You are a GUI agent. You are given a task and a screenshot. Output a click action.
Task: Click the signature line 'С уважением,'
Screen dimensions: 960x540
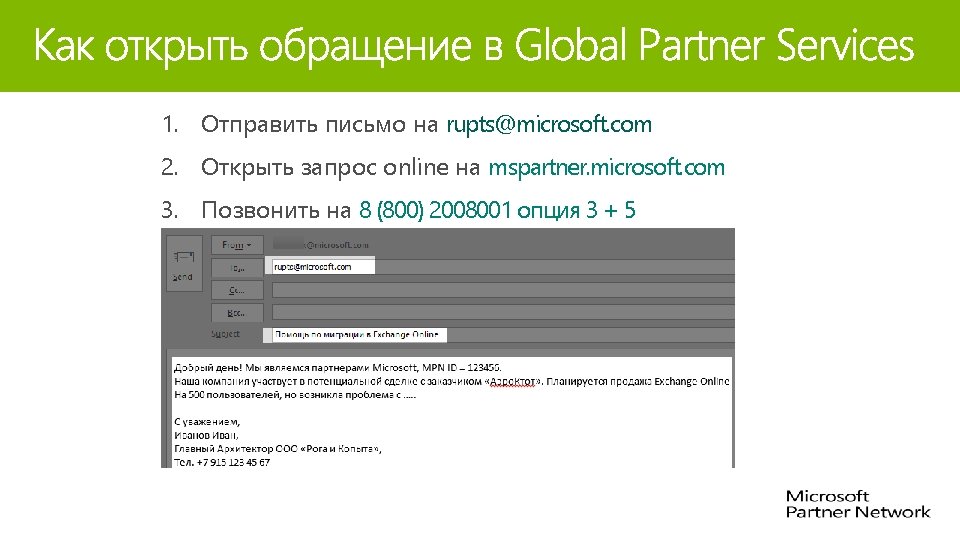[207, 422]
